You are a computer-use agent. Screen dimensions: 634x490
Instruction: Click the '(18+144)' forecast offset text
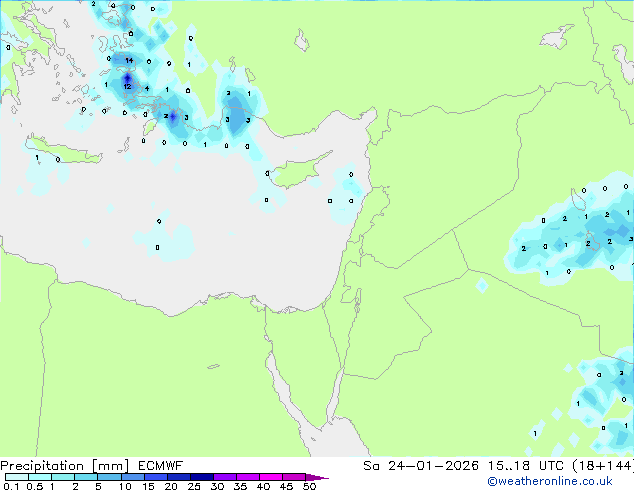coord(603,466)
